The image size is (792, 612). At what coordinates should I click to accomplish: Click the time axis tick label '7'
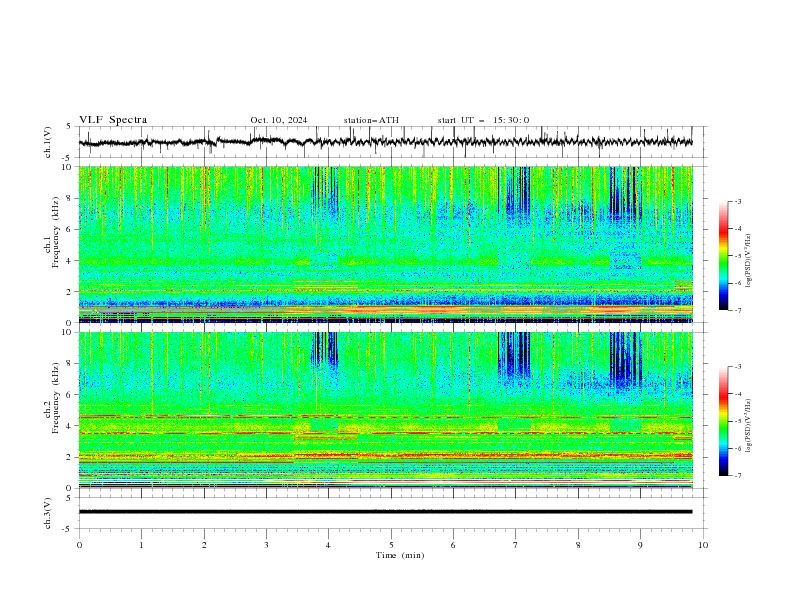(516, 545)
